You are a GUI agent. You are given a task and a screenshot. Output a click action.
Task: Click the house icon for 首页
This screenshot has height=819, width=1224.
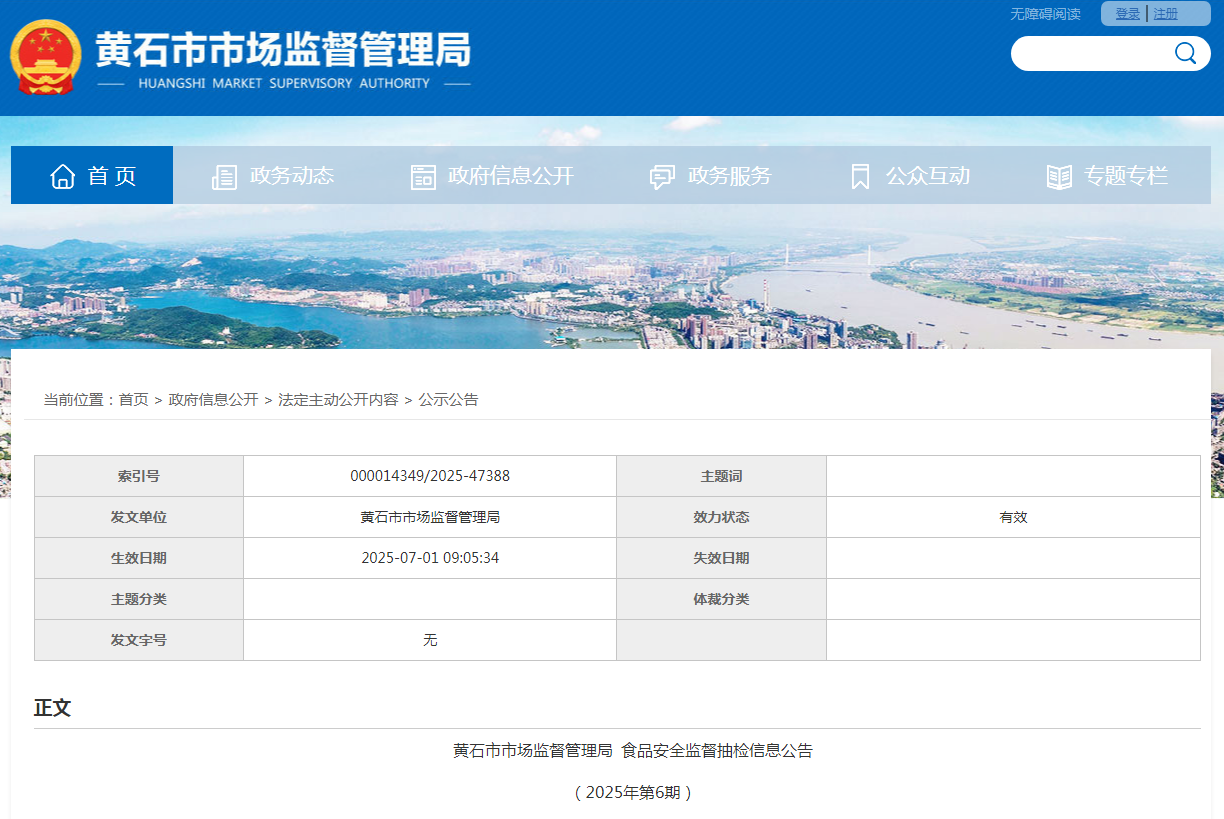point(63,176)
